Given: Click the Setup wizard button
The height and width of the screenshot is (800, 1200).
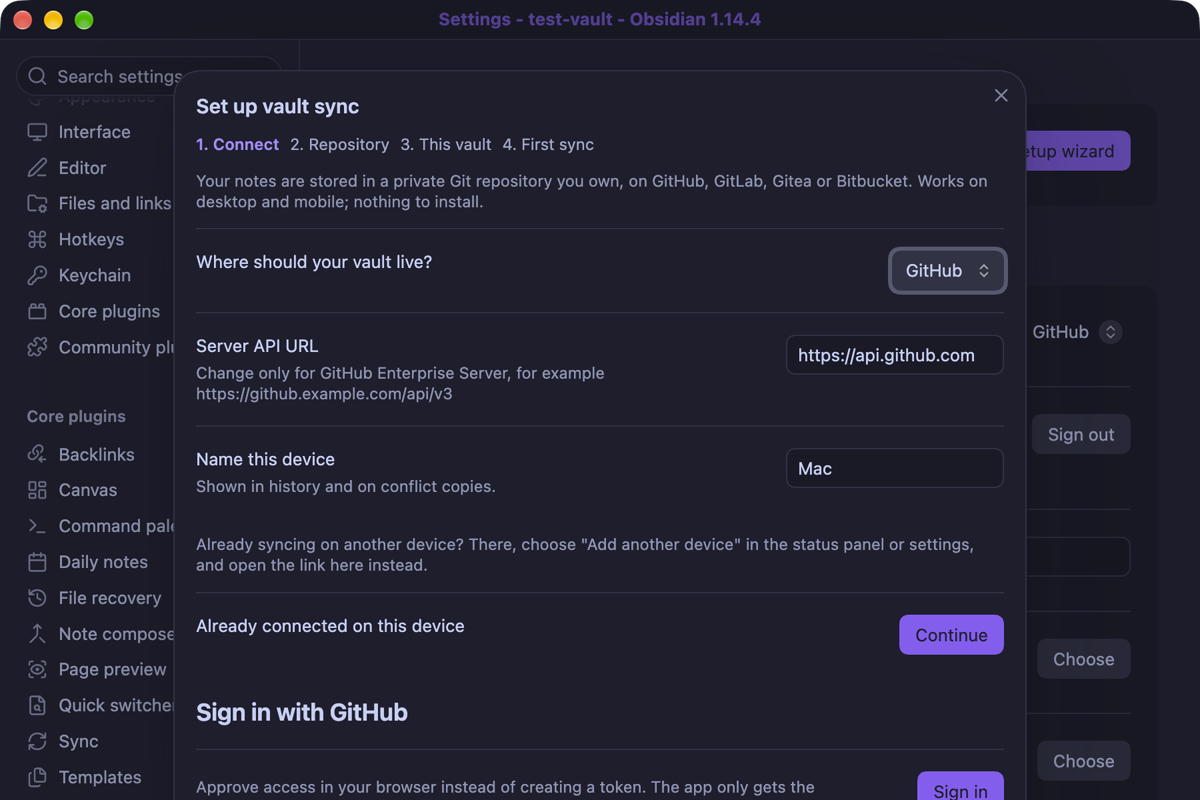Looking at the screenshot, I should [1078, 151].
